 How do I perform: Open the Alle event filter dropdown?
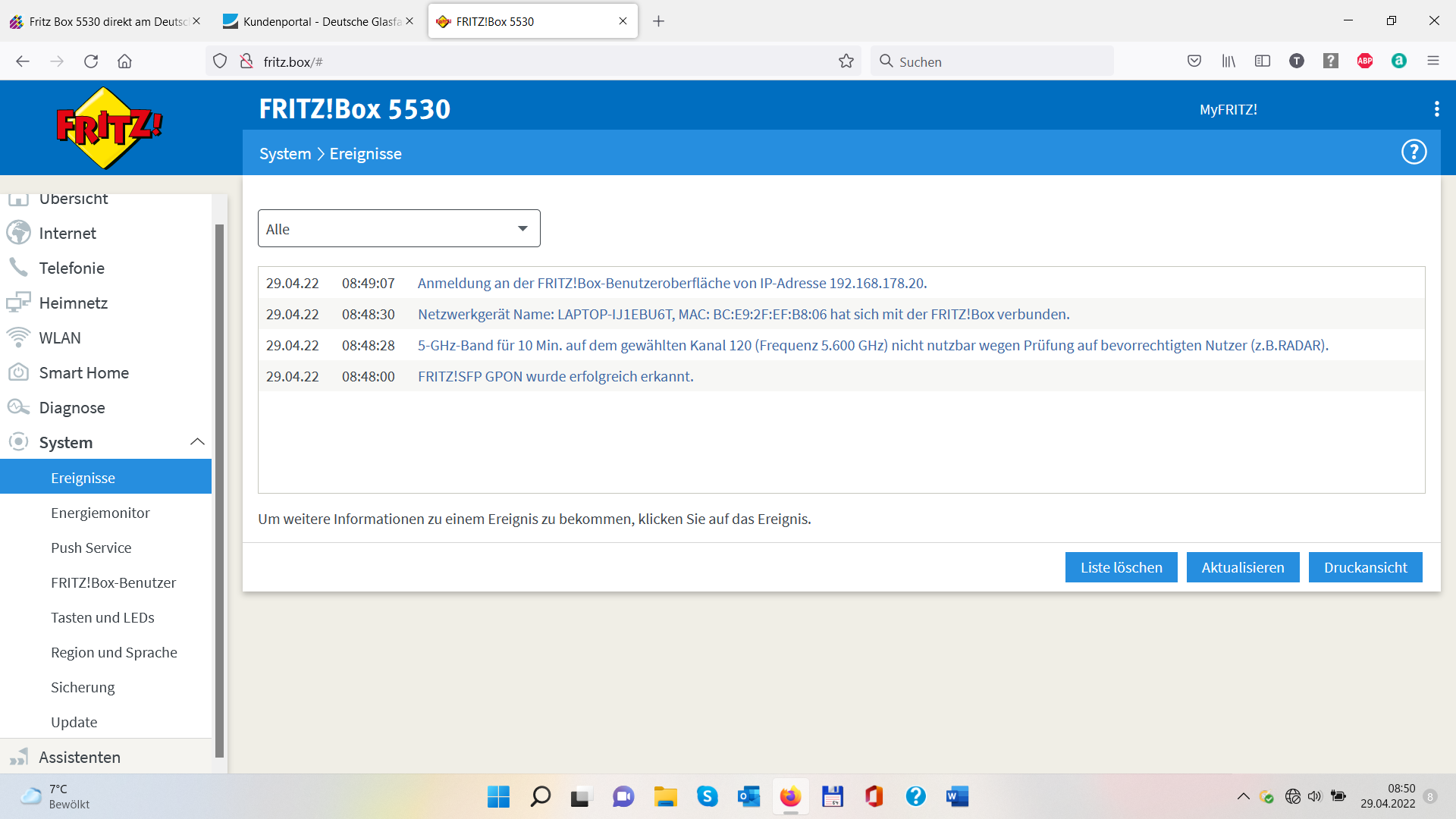click(x=399, y=228)
